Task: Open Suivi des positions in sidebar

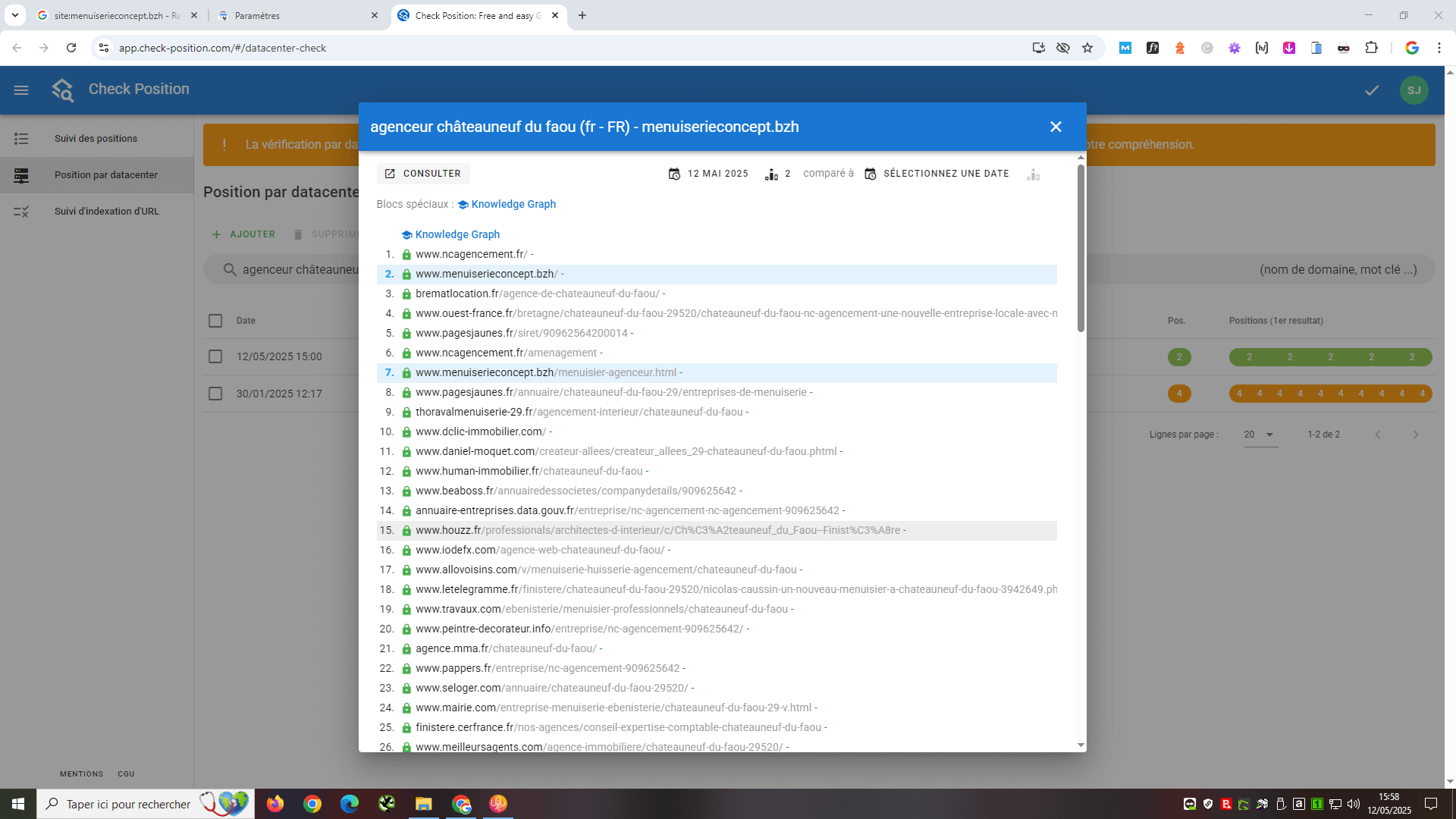Action: pyautogui.click(x=96, y=139)
